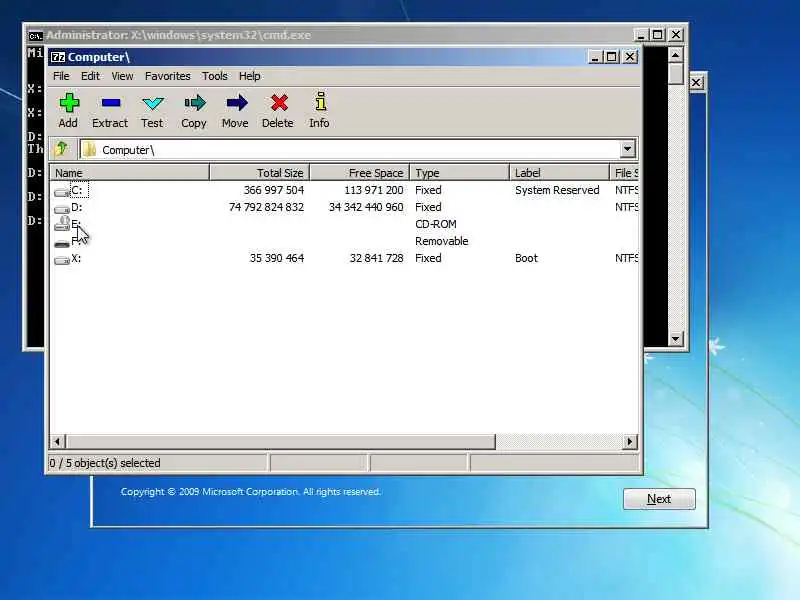The image size is (800, 600).
Task: Sort by the Name column header
Action: coord(130,173)
